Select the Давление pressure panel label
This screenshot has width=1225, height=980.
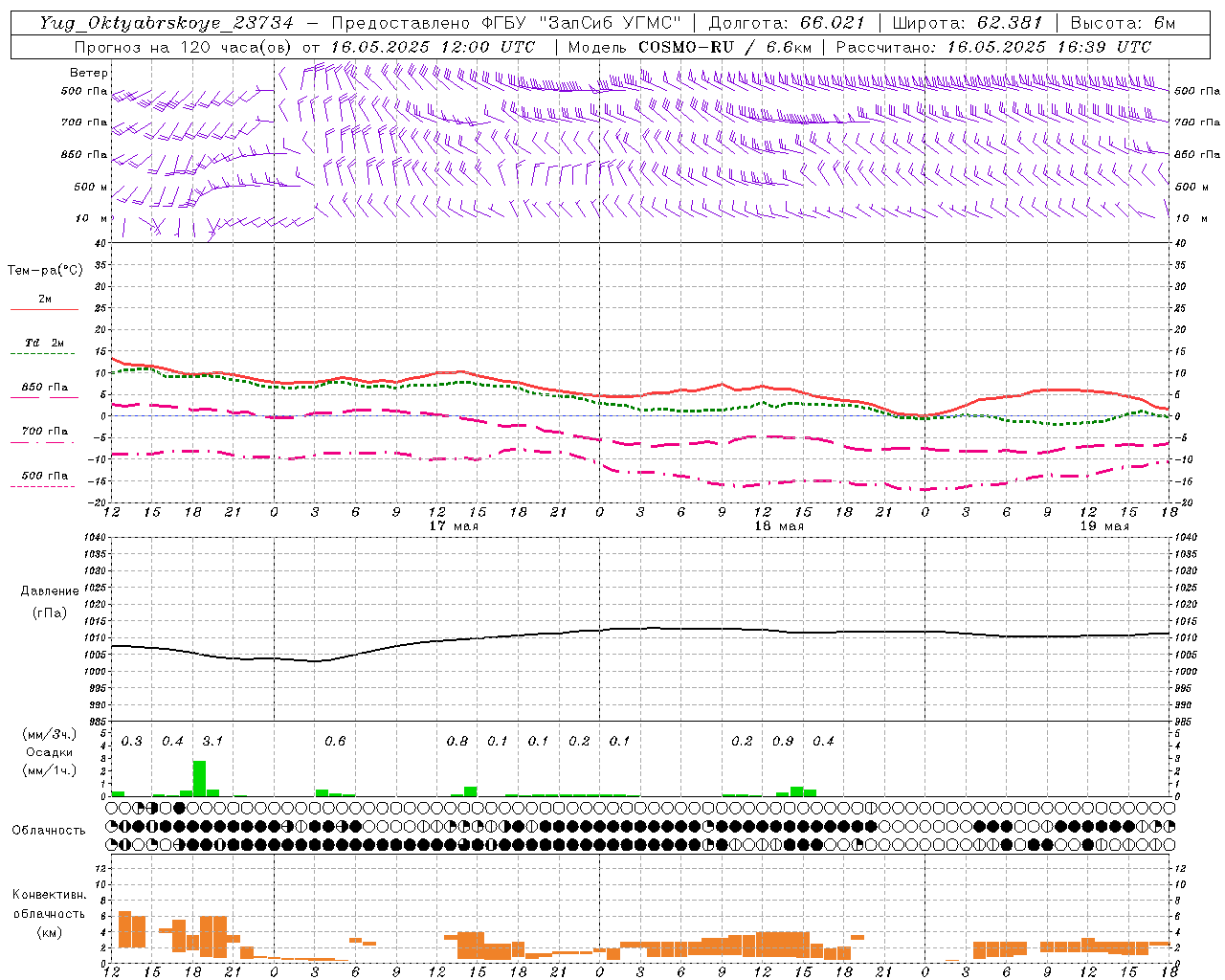pos(50,591)
